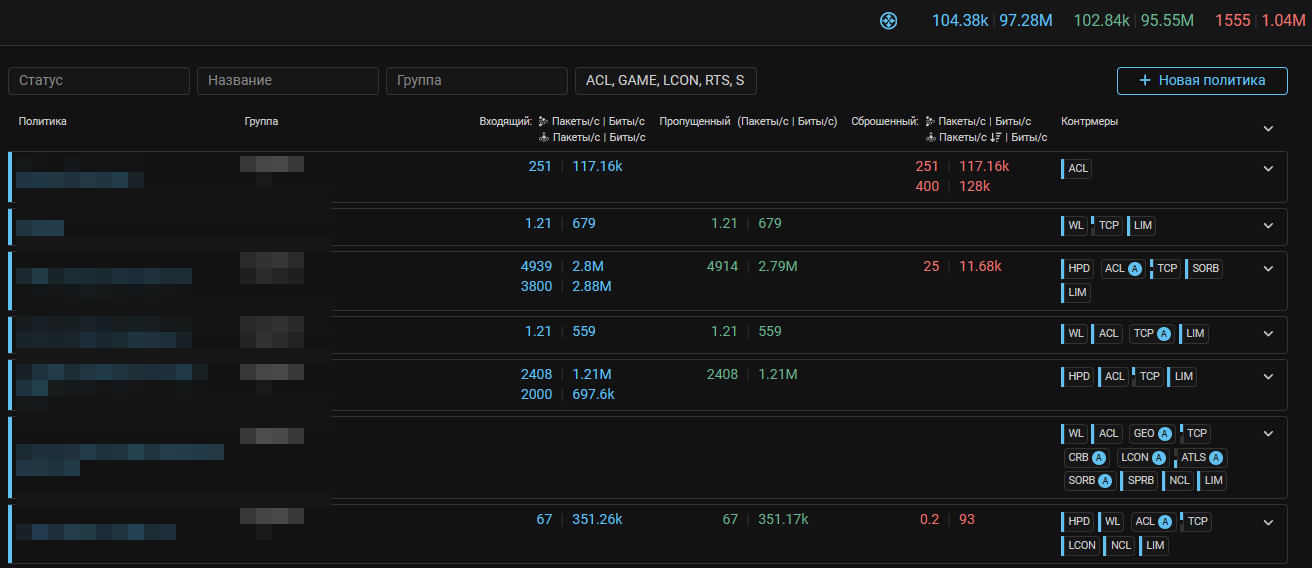Viewport: 1312px width, 568px height.
Task: Click the Название filter input
Action: 287,81
